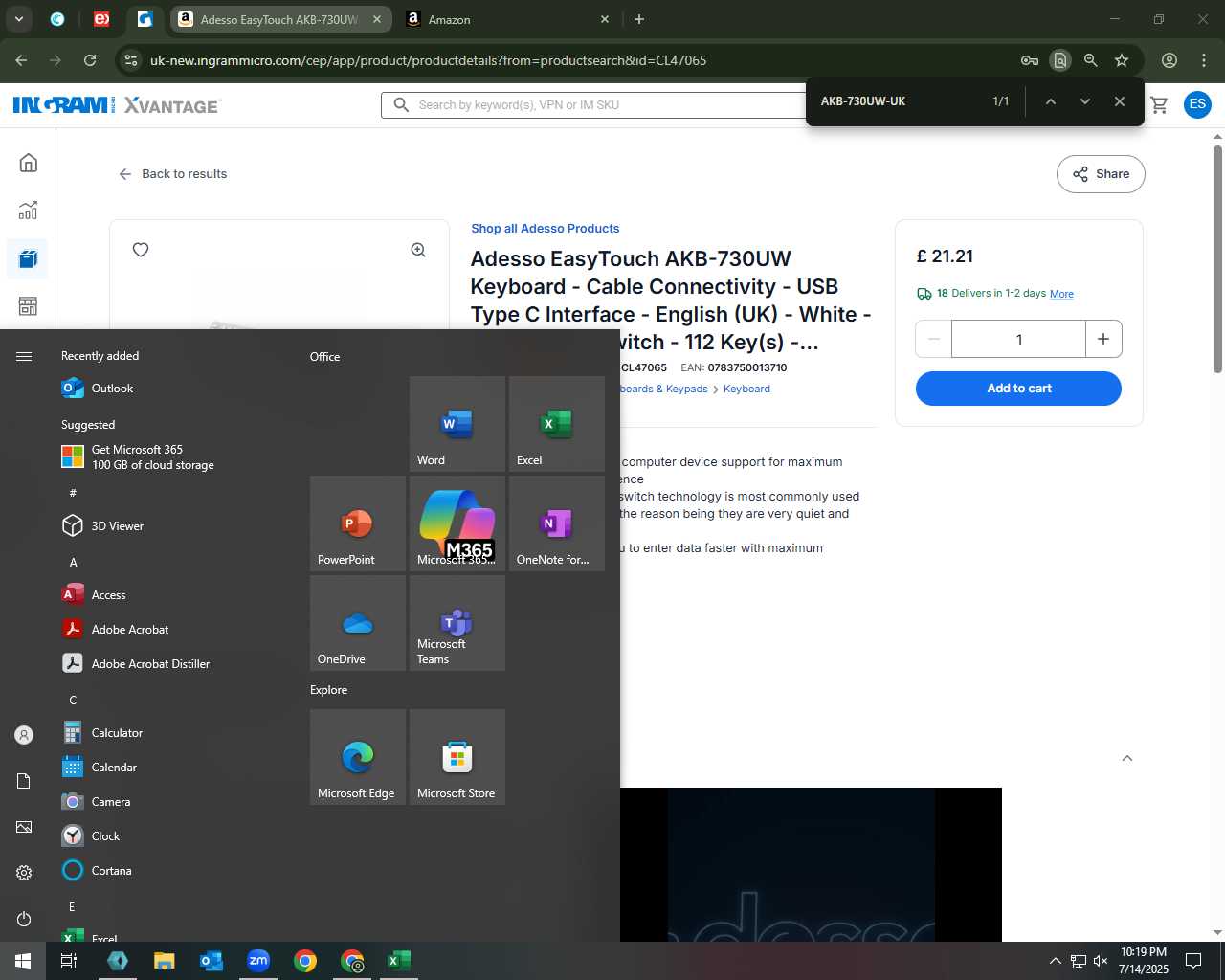The image size is (1225, 980).
Task: Open Word tile in Start menu
Action: (457, 423)
